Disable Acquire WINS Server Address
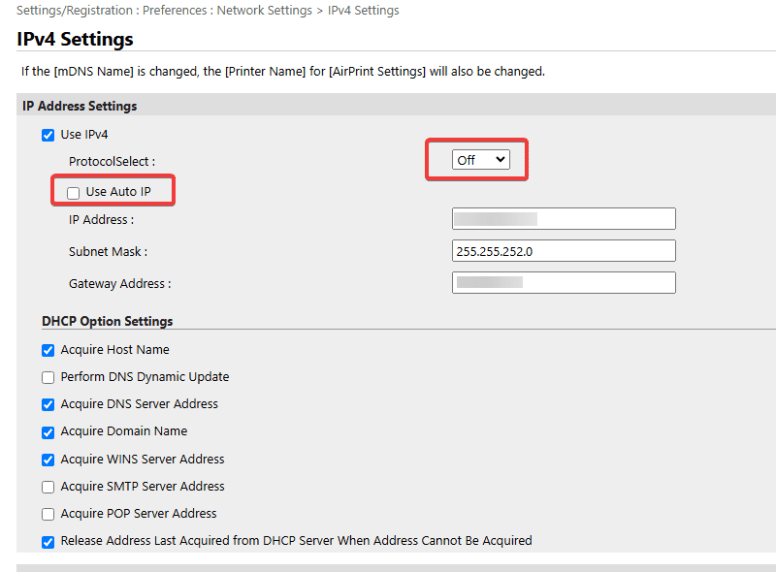 (x=48, y=460)
